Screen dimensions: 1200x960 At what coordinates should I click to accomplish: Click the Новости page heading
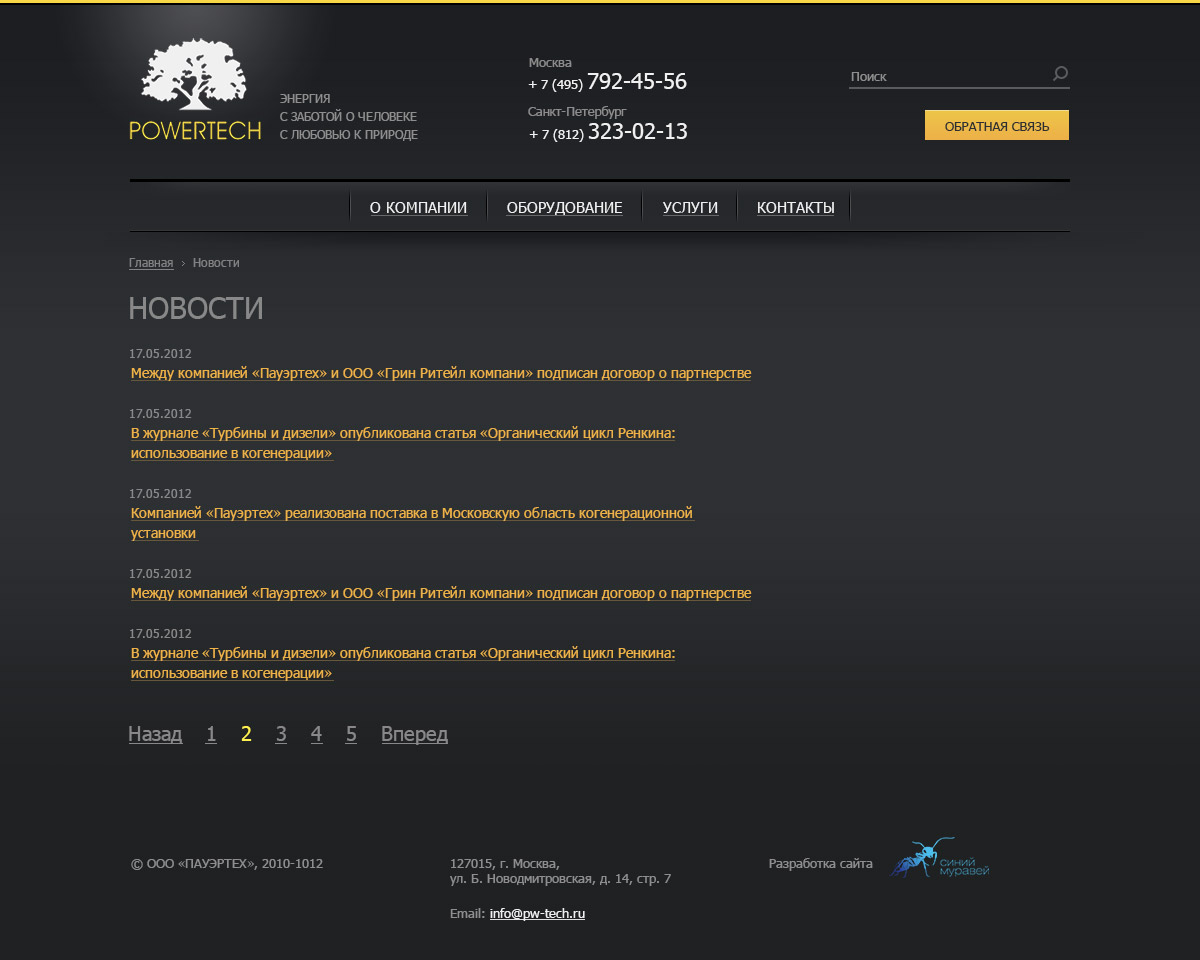(196, 308)
